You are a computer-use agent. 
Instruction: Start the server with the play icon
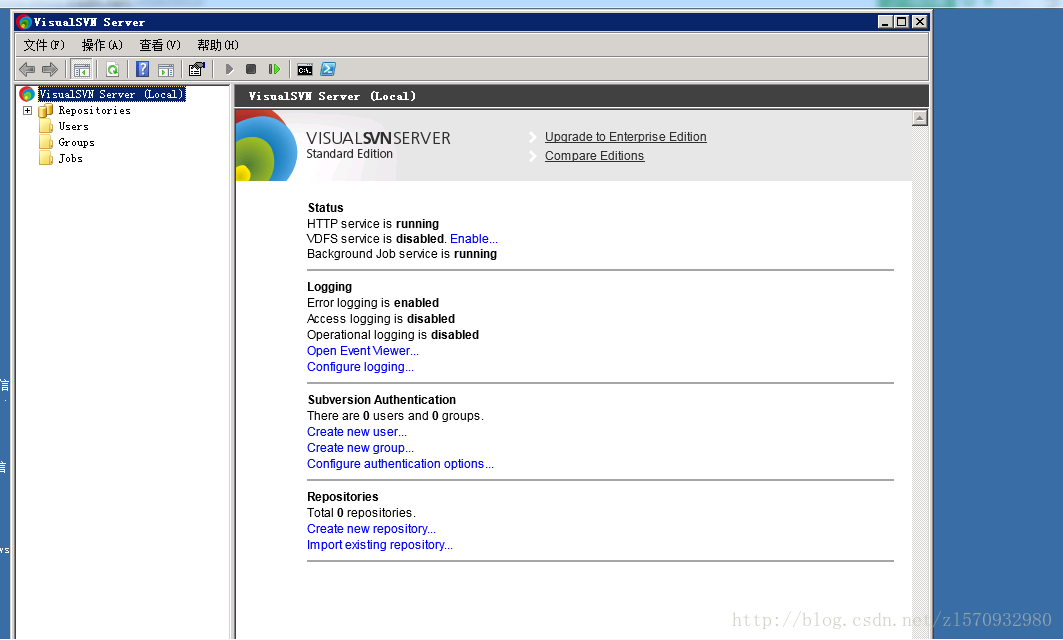pyautogui.click(x=229, y=69)
